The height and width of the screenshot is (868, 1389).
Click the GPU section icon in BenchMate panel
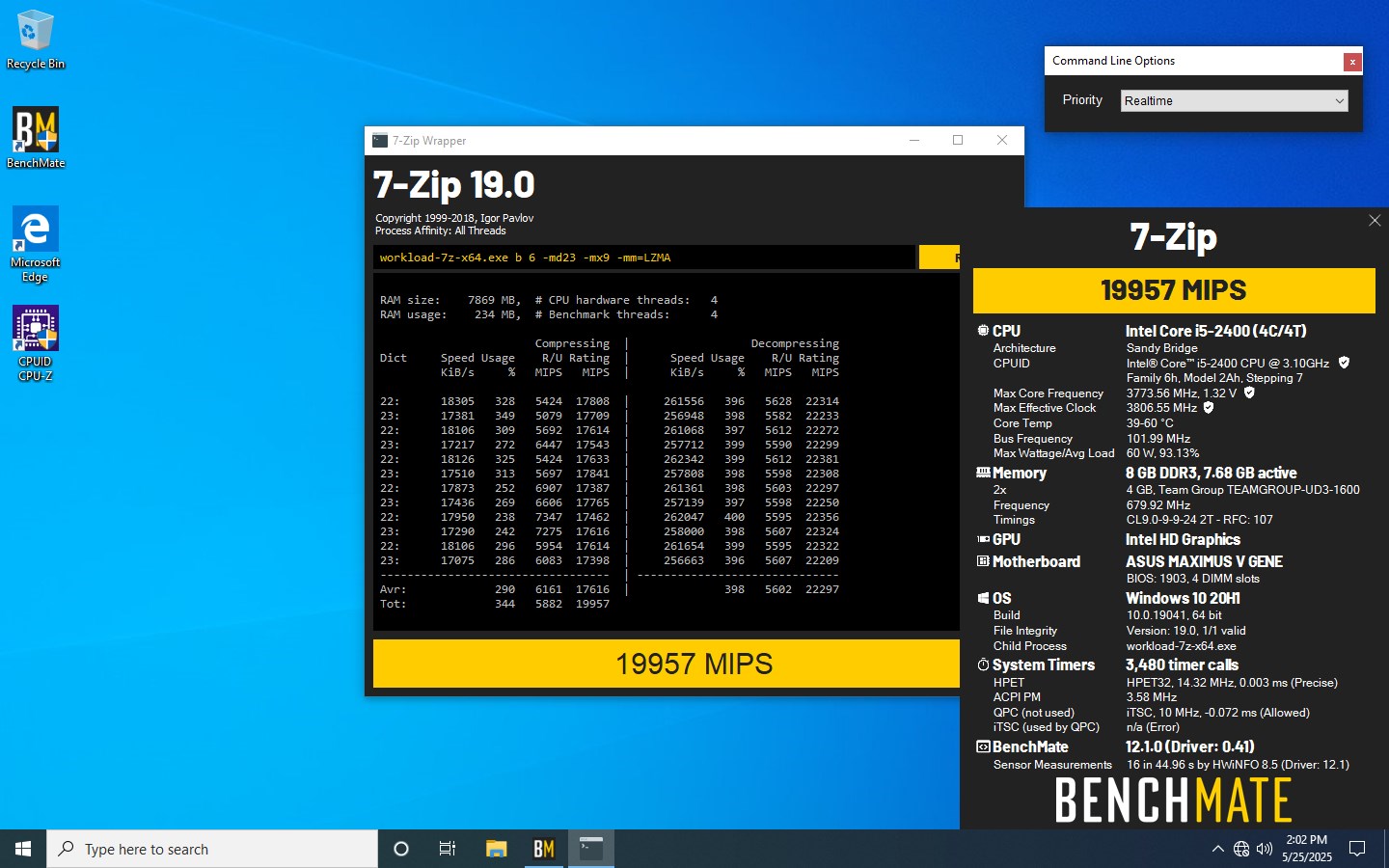[983, 539]
